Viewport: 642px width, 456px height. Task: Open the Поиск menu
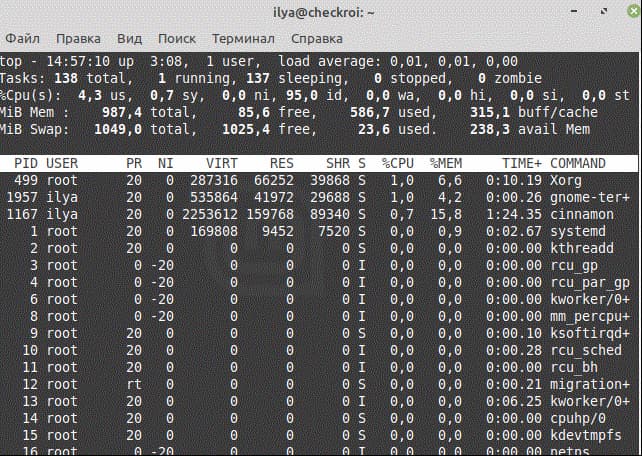pos(177,38)
